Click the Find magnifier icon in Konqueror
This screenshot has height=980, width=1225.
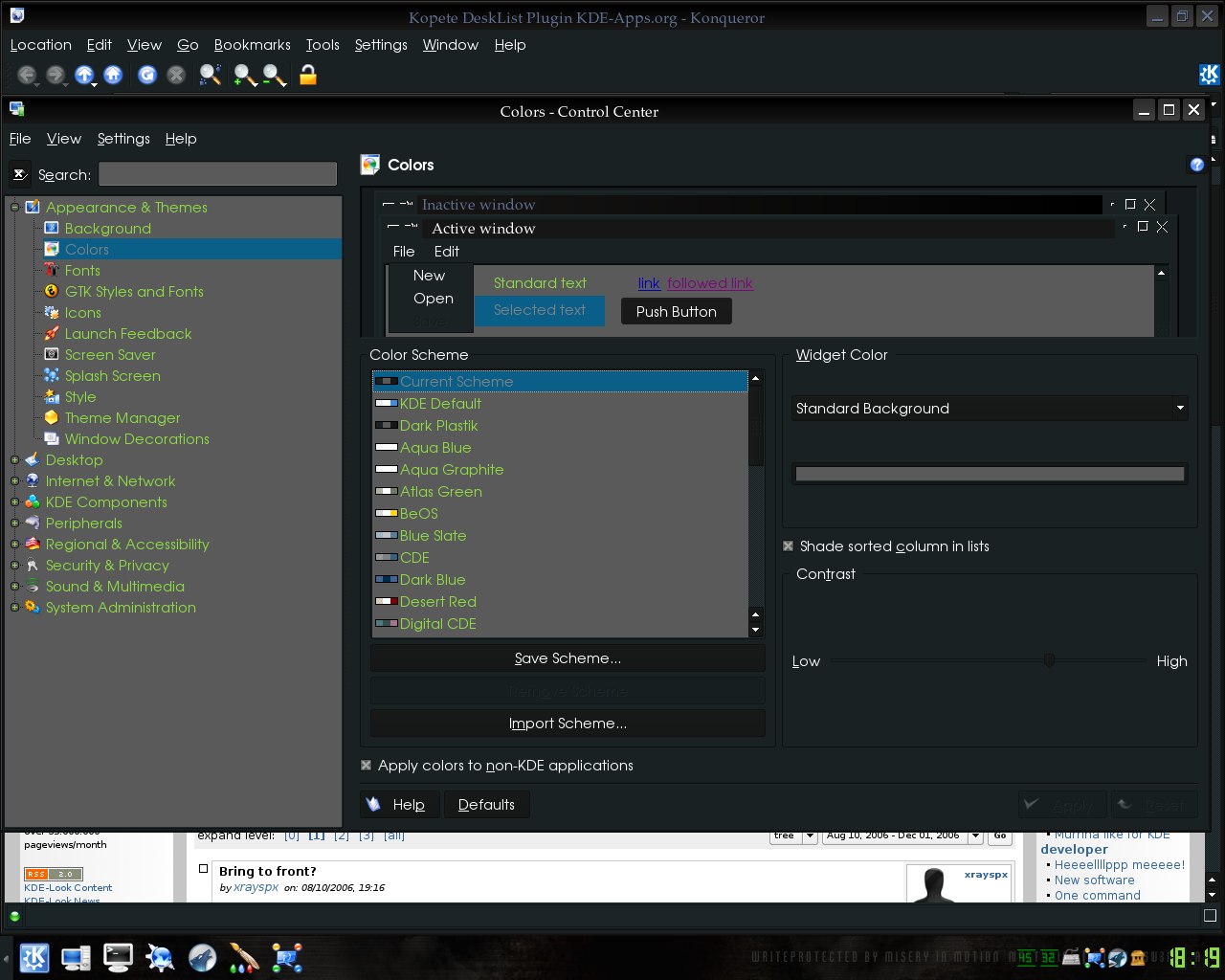(x=210, y=75)
